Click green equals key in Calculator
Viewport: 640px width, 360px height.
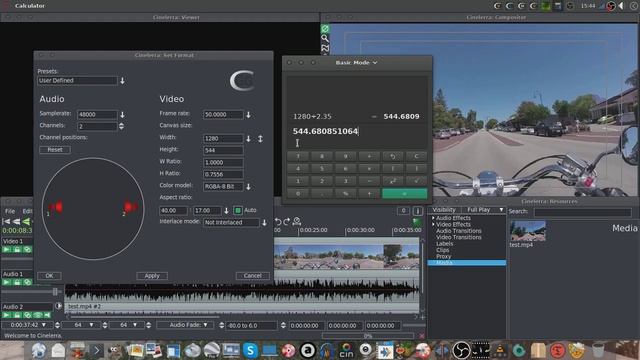tap(404, 193)
